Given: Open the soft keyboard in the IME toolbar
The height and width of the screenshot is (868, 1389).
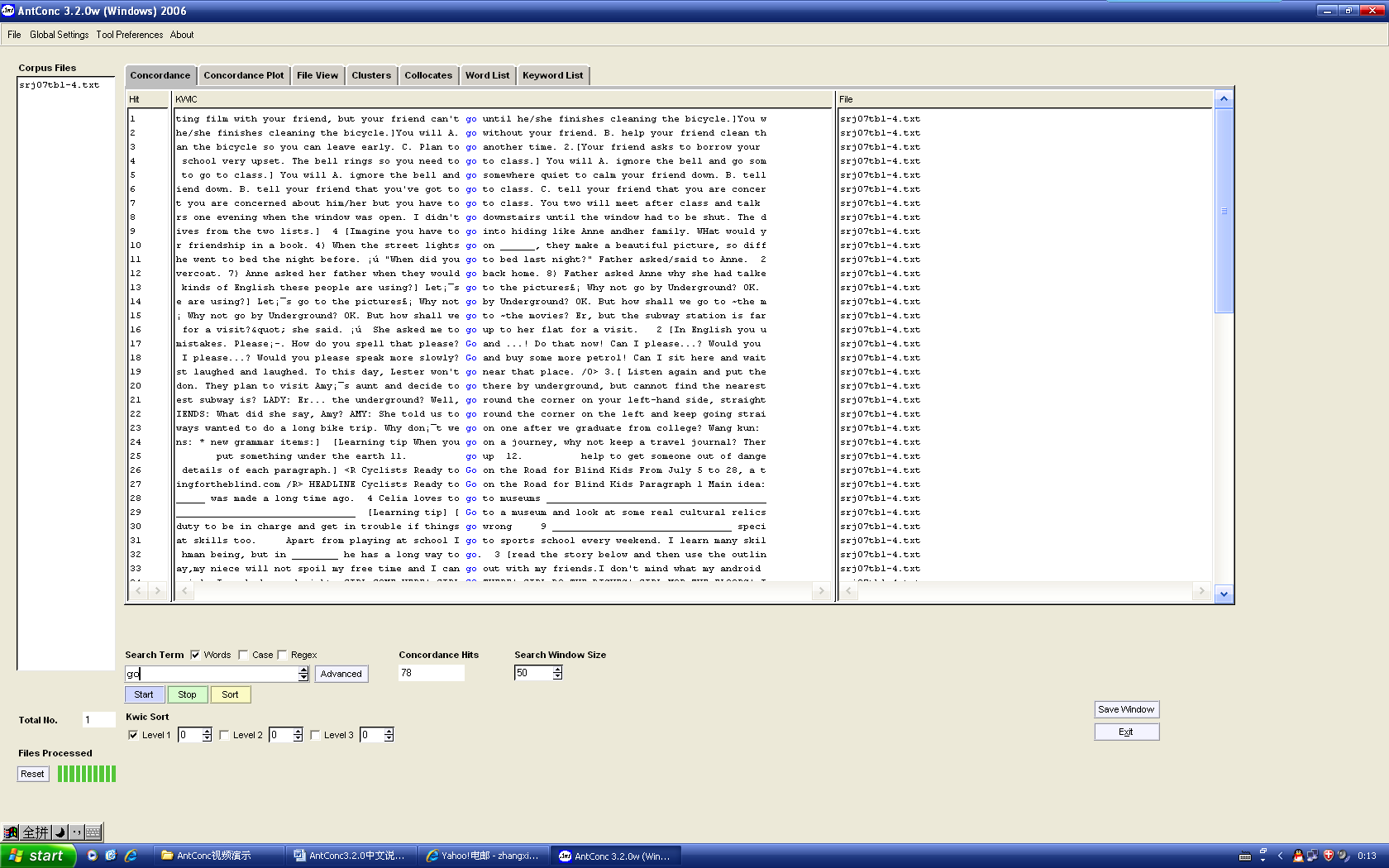Looking at the screenshot, I should coord(93,832).
